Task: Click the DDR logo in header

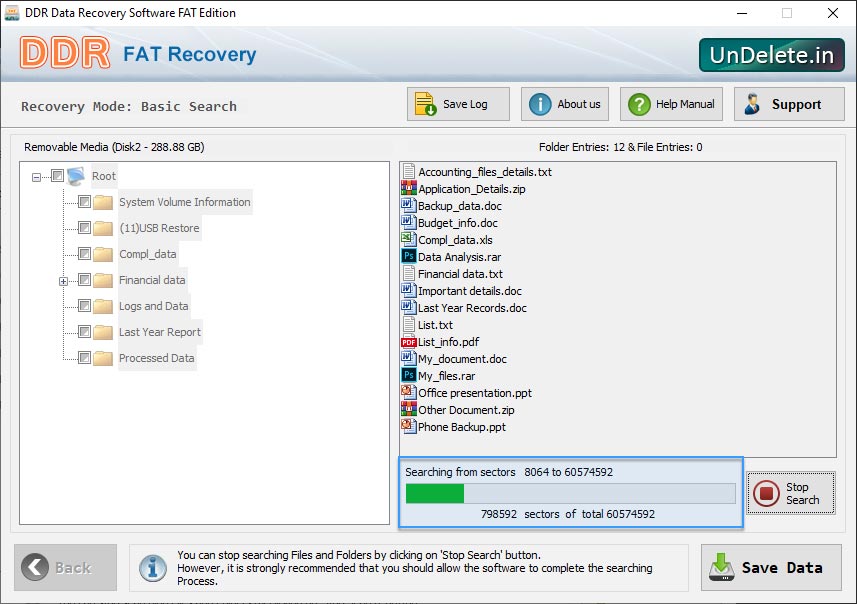Action: 65,54
